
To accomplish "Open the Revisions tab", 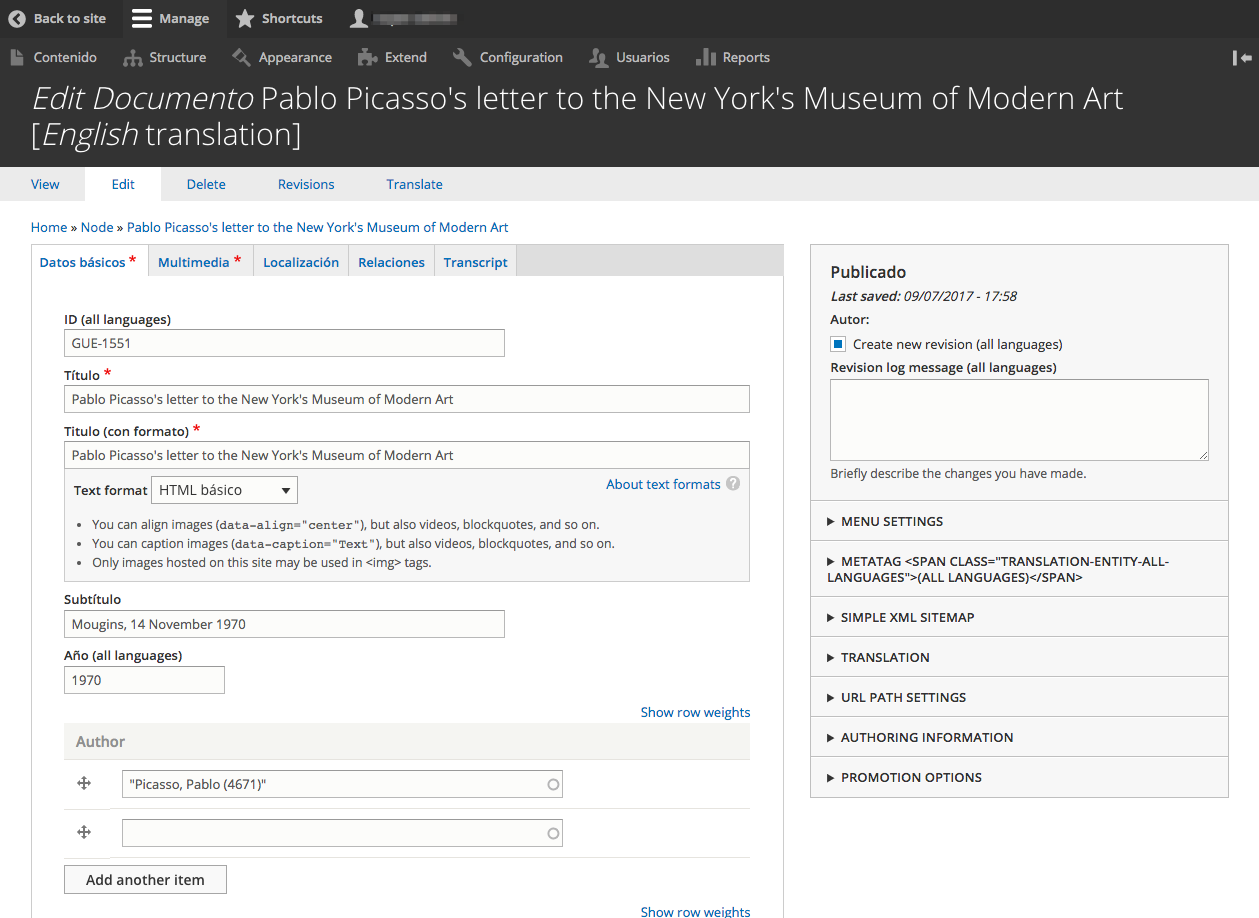I will (x=306, y=184).
